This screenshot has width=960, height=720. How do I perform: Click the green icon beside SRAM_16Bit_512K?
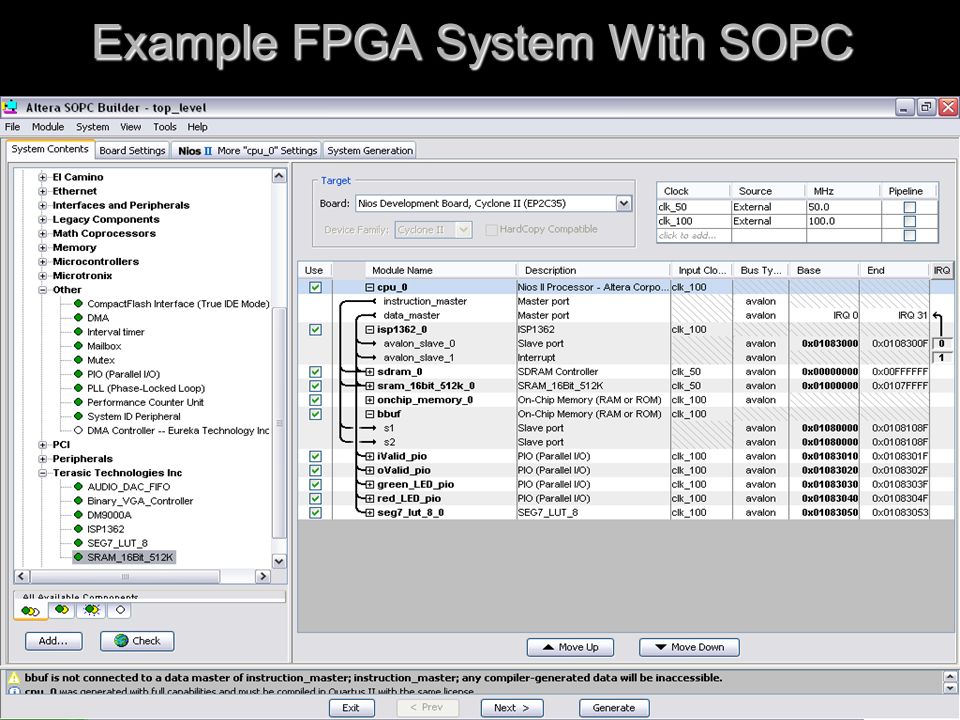pos(78,557)
